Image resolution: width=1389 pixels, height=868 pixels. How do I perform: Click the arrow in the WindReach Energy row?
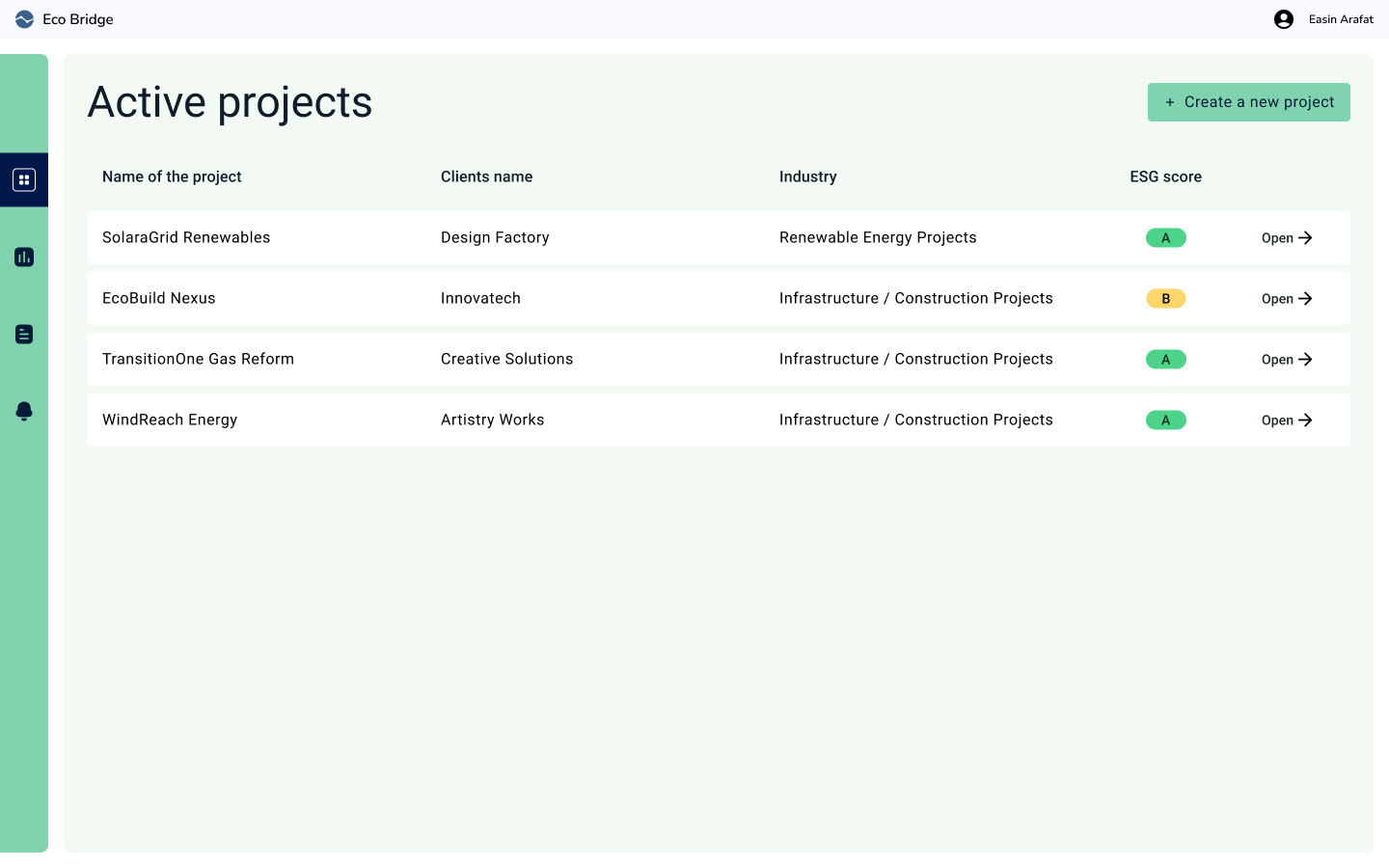tap(1305, 420)
